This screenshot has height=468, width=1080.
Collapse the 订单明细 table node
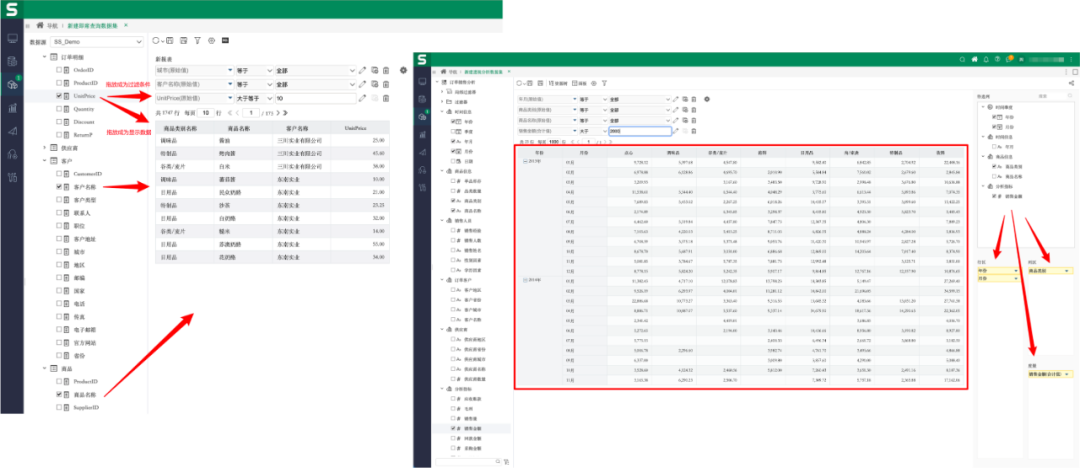tap(45, 57)
